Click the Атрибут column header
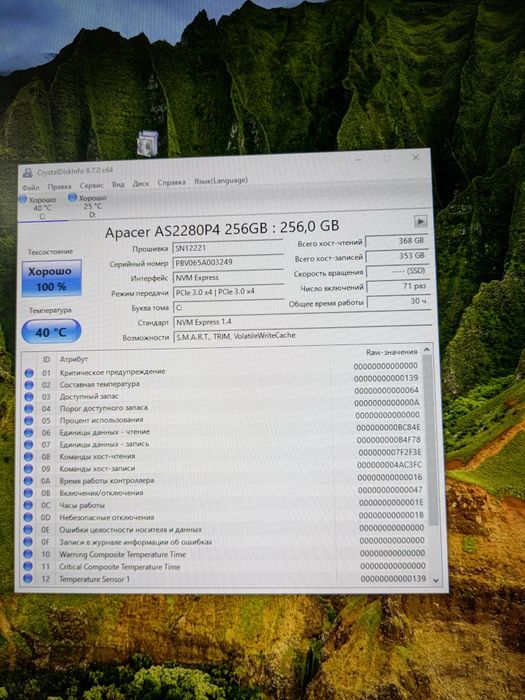This screenshot has width=525, height=700. tap(74, 359)
